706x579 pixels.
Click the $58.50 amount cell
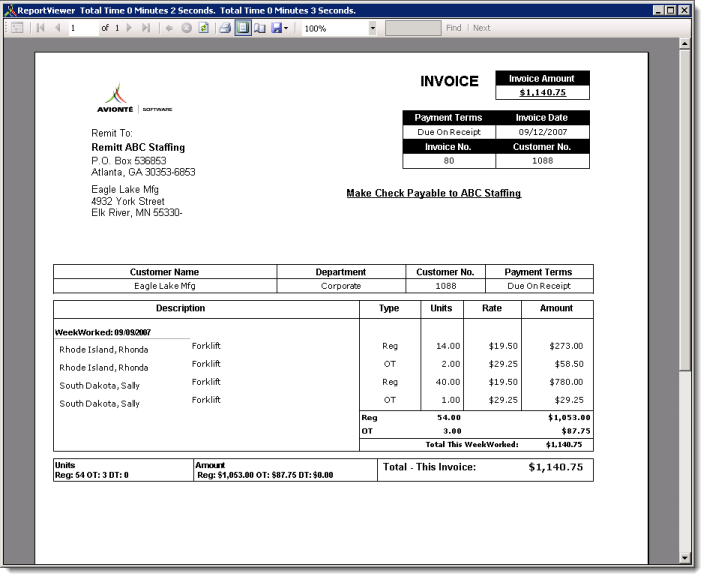(x=569, y=364)
